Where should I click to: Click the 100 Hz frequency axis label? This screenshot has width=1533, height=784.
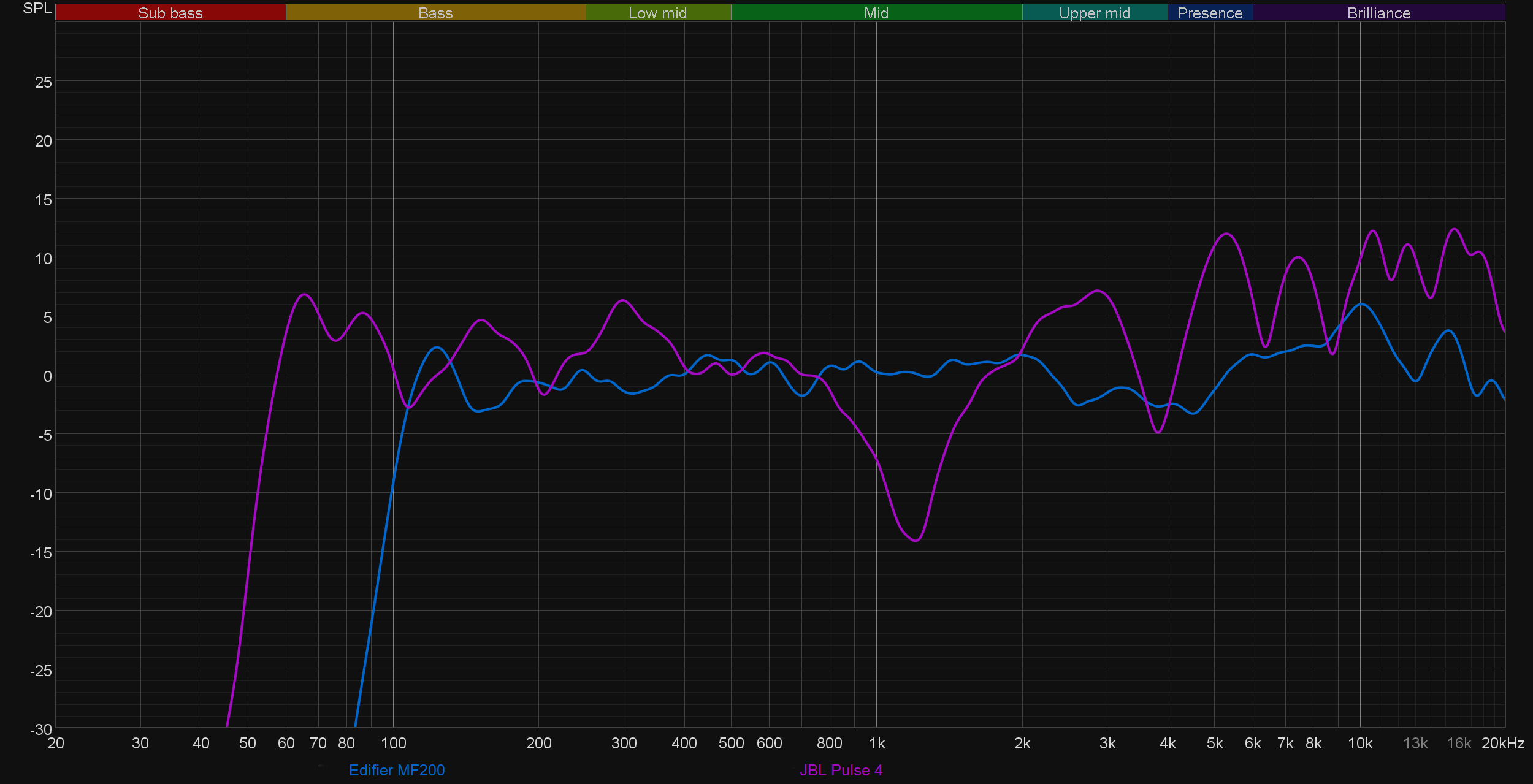click(394, 744)
